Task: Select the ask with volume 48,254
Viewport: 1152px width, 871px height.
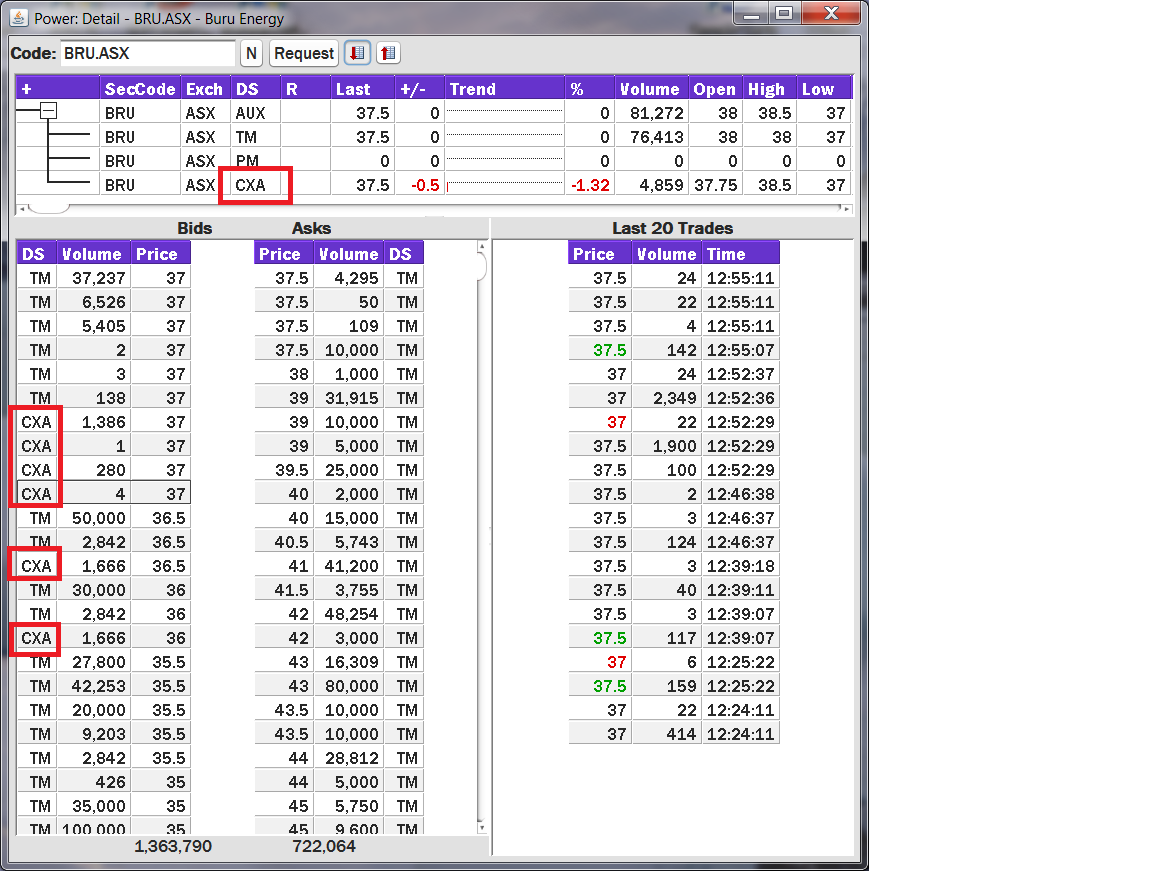Action: pos(339,615)
